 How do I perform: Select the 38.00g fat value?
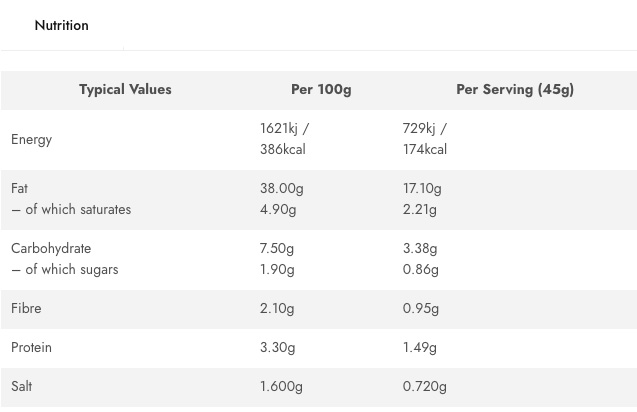(x=281, y=188)
